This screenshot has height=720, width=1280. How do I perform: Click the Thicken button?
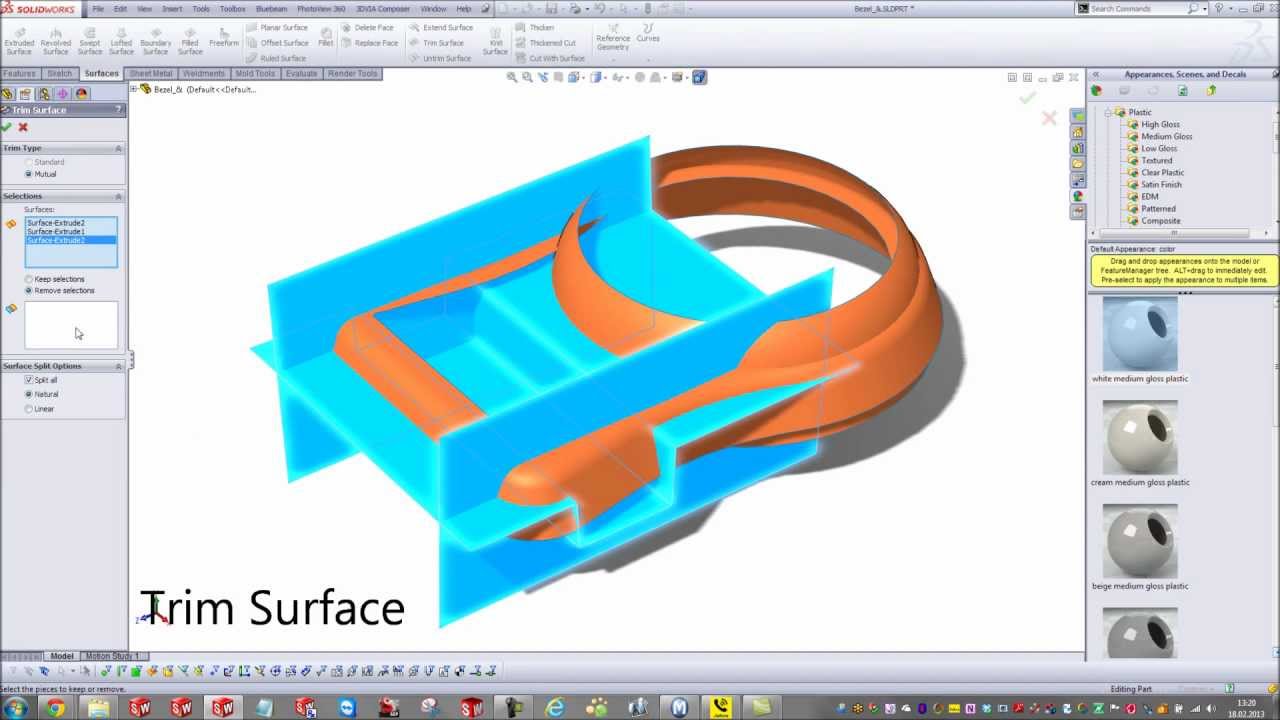(x=535, y=28)
